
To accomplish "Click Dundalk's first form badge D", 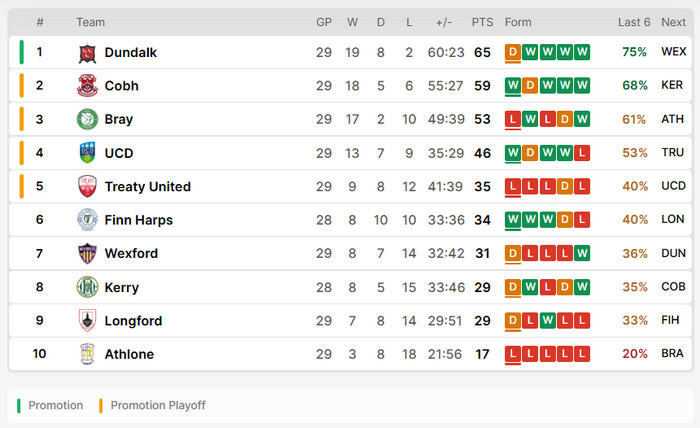I will [x=513, y=52].
